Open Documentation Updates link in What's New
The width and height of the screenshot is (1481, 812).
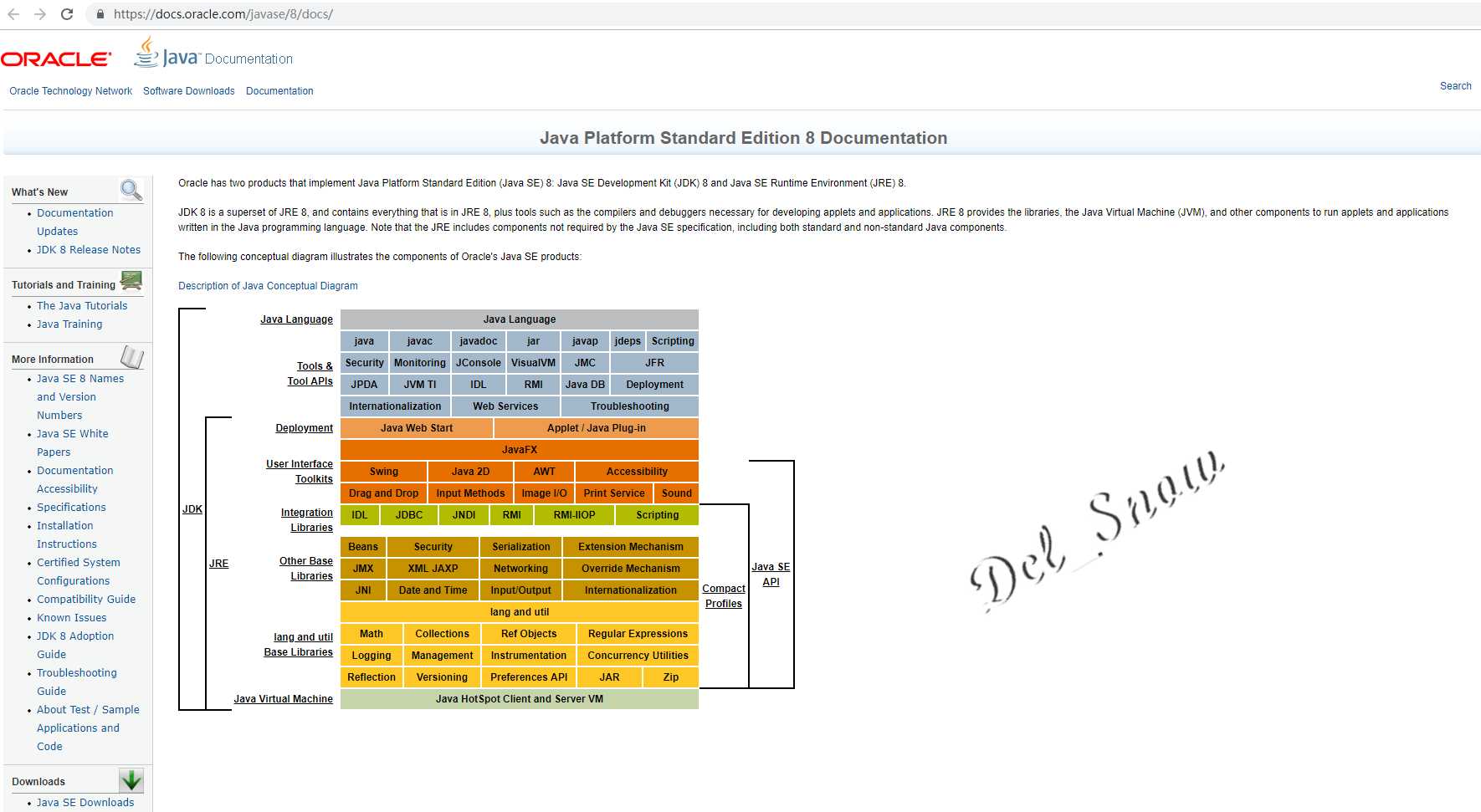[x=74, y=222]
